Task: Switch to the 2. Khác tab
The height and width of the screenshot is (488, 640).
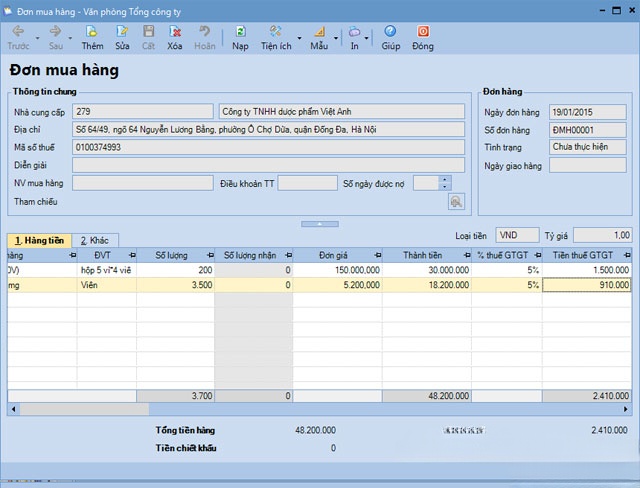Action: point(95,241)
